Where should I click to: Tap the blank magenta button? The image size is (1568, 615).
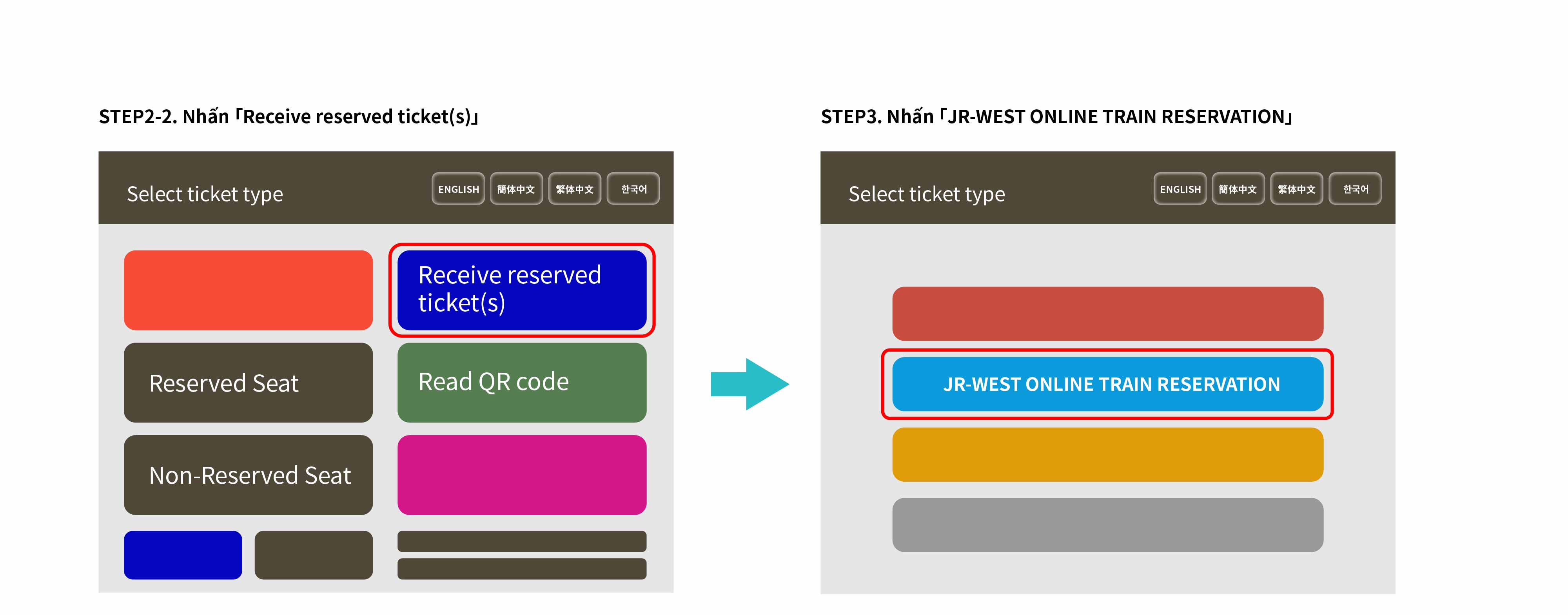pos(522,475)
